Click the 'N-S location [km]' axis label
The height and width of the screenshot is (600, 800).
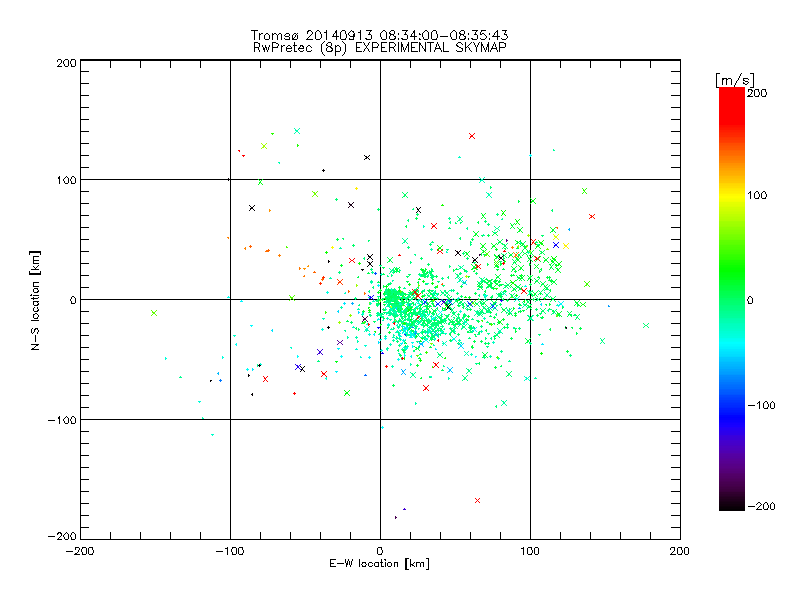[x=35, y=300]
